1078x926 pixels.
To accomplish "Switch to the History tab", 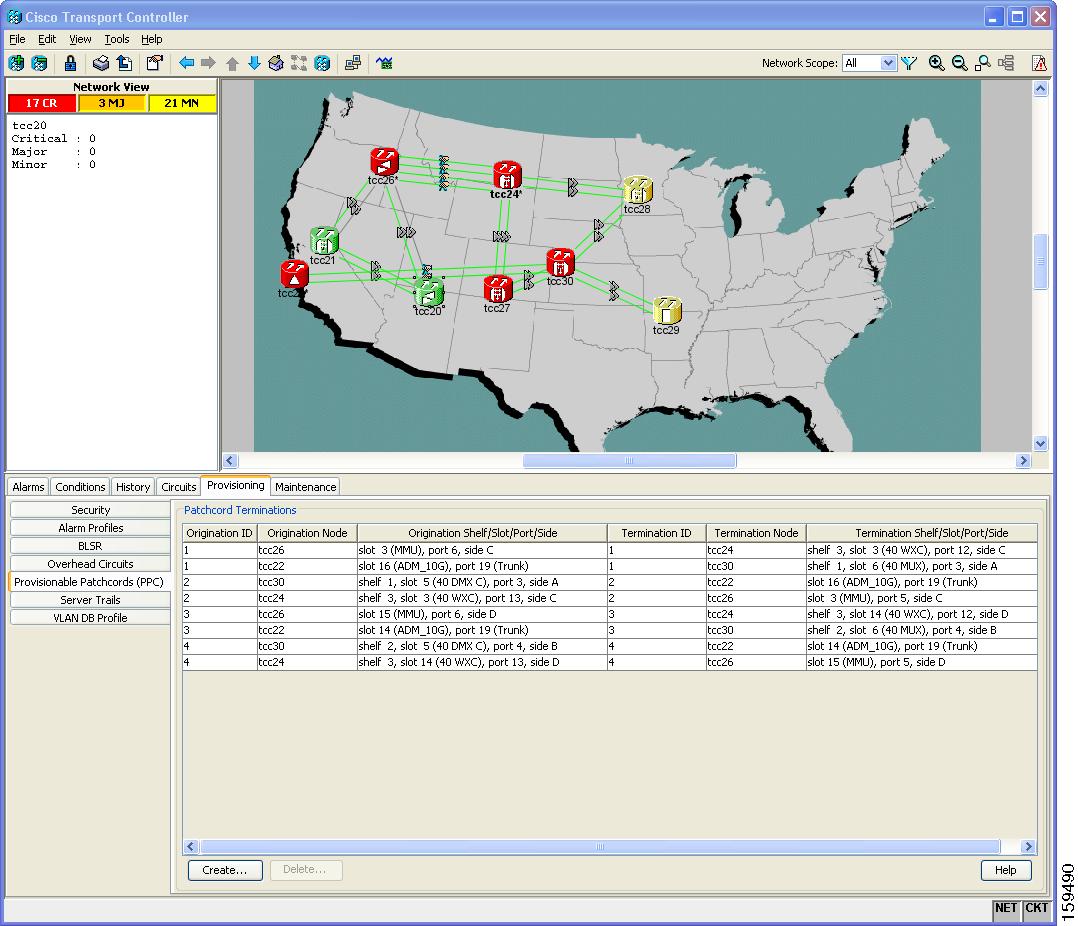I will (x=133, y=487).
